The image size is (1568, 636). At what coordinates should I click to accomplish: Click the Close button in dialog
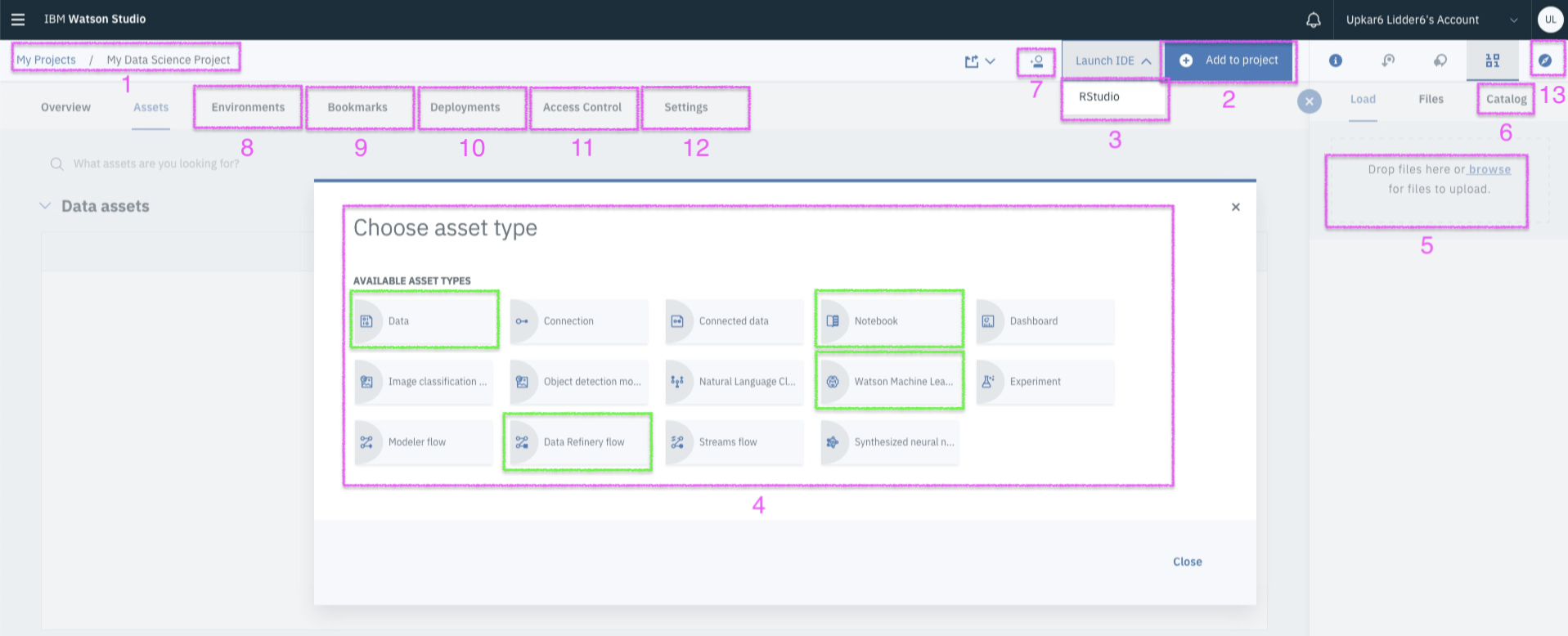[x=1188, y=562]
